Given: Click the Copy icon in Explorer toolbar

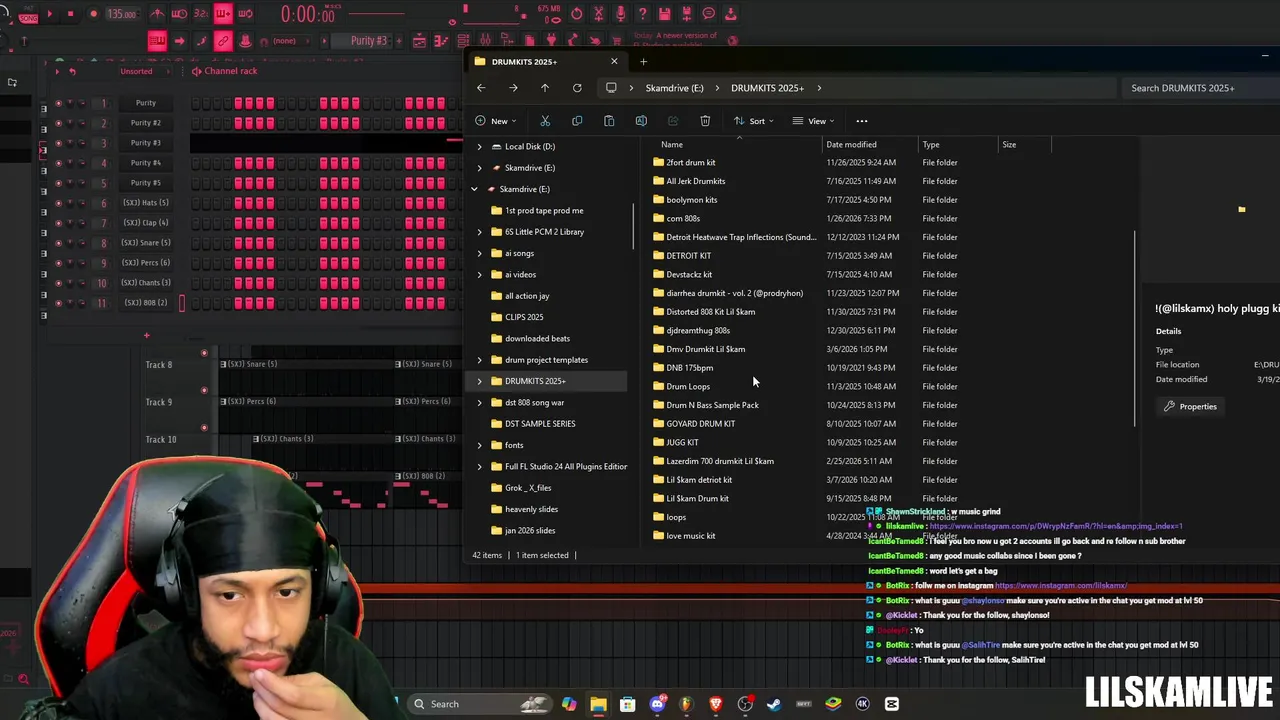Looking at the screenshot, I should tap(577, 121).
